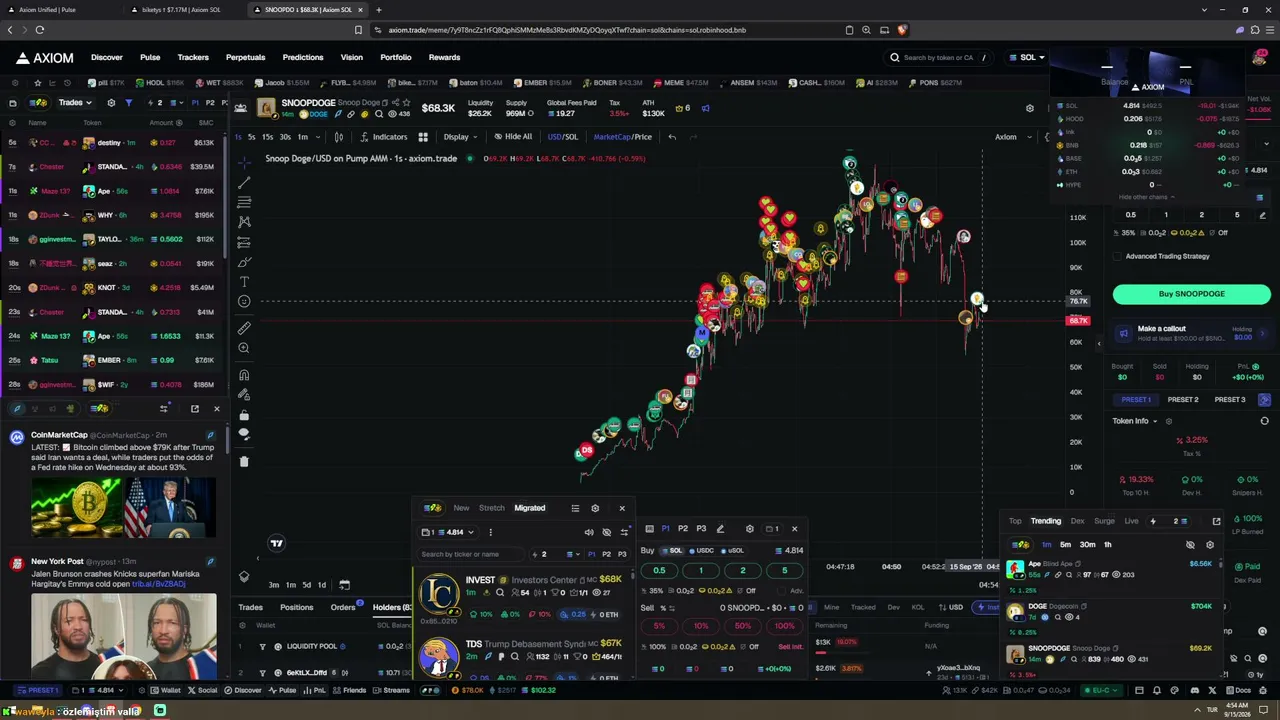Close the quick buy/sell popup
Screen dimensions: 1280x720
click(795, 529)
